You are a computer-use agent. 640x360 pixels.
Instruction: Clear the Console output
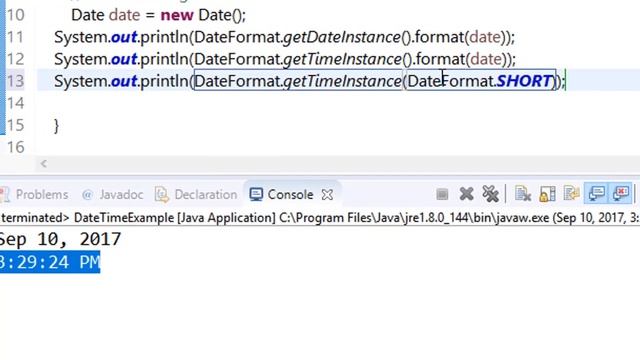click(x=522, y=194)
